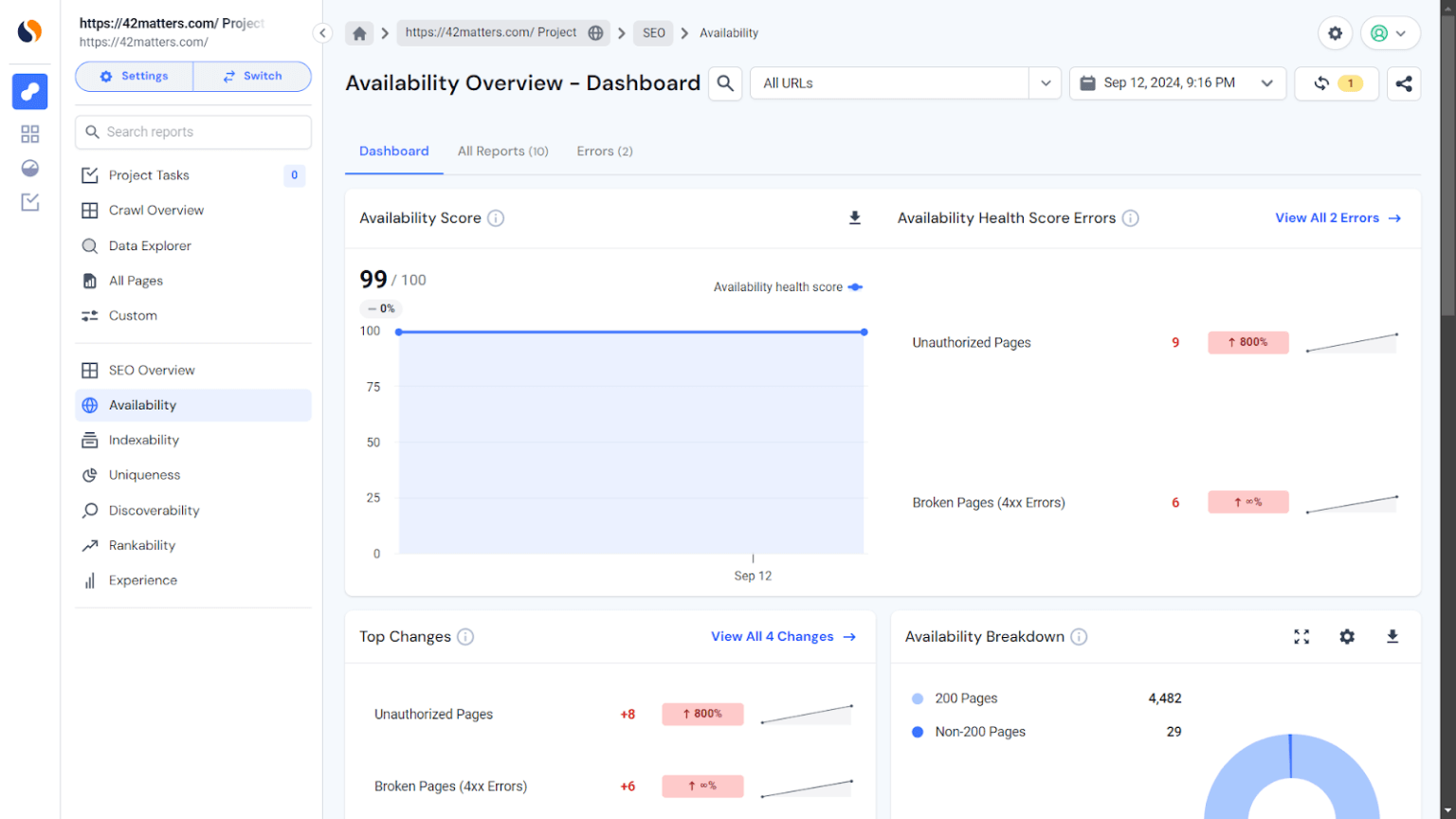Expand the Availability Breakdown to fullscreen
The width and height of the screenshot is (1456, 819).
1301,636
